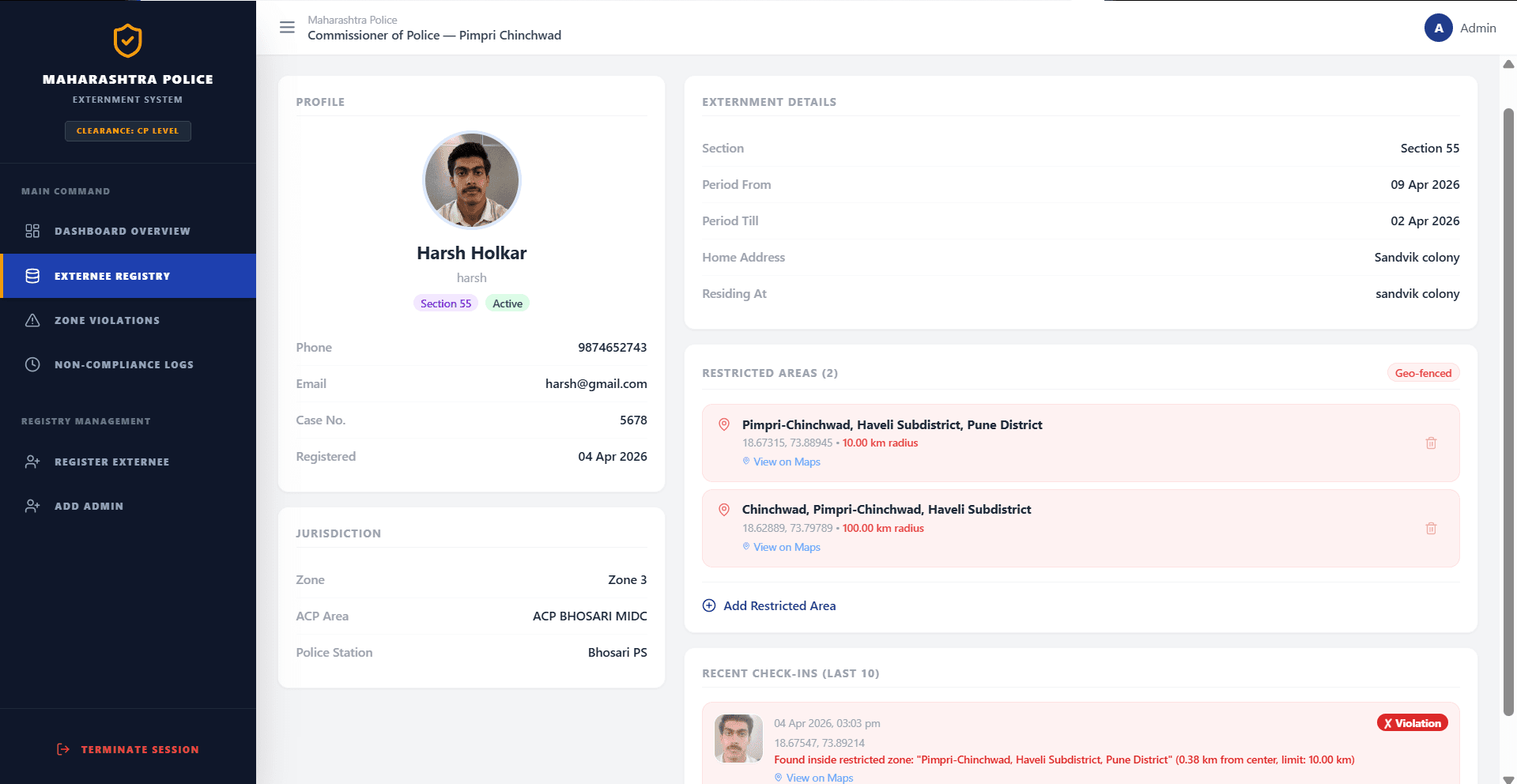Delete the Pimpri-Chinchwad restricted area
Screen dimensions: 1517x784
tap(1431, 443)
